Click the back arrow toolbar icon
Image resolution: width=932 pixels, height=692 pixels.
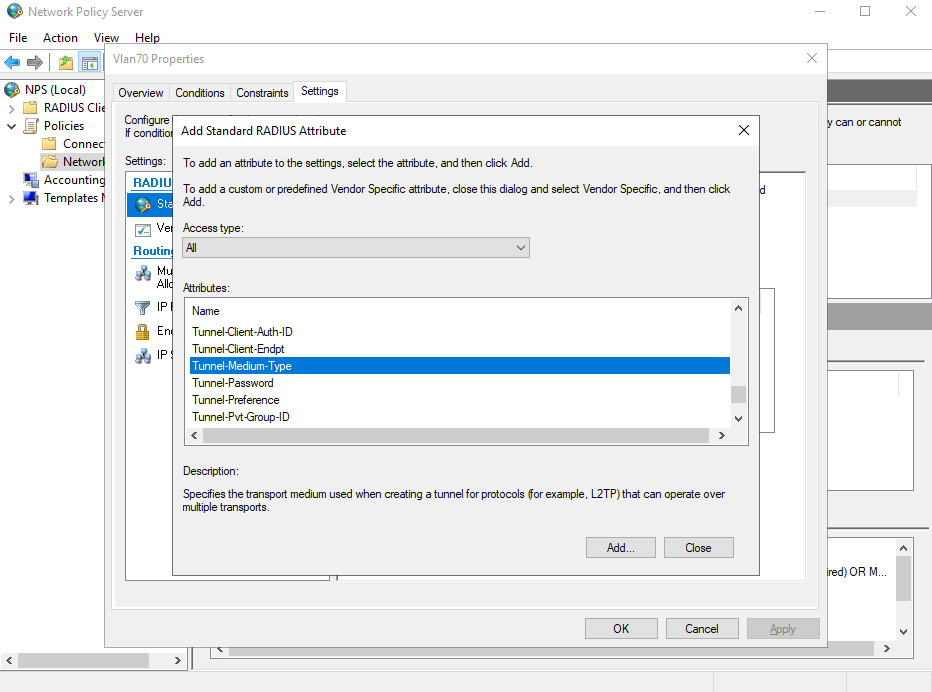point(13,63)
